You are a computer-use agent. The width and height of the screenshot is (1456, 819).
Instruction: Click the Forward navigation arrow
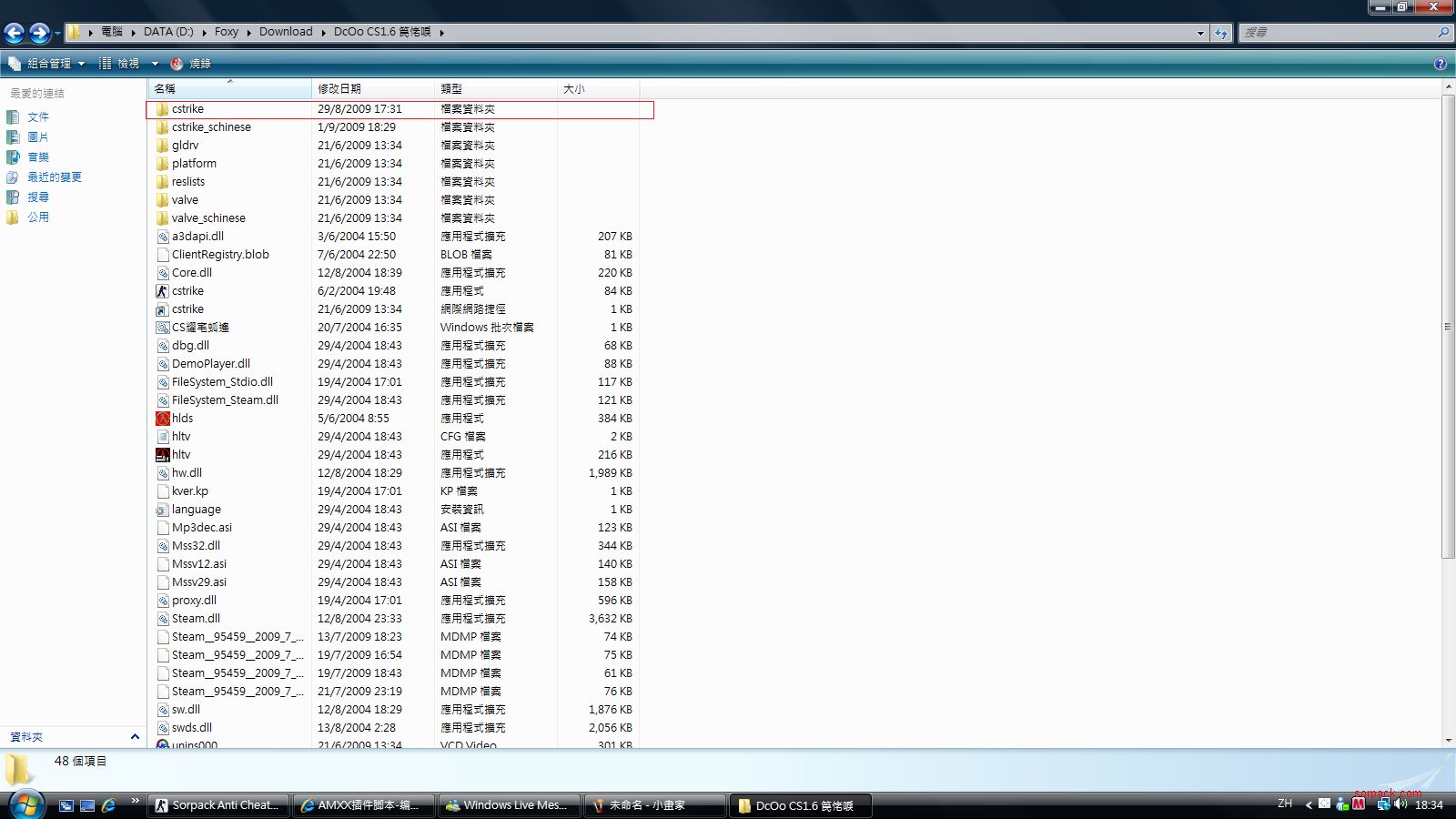click(39, 33)
